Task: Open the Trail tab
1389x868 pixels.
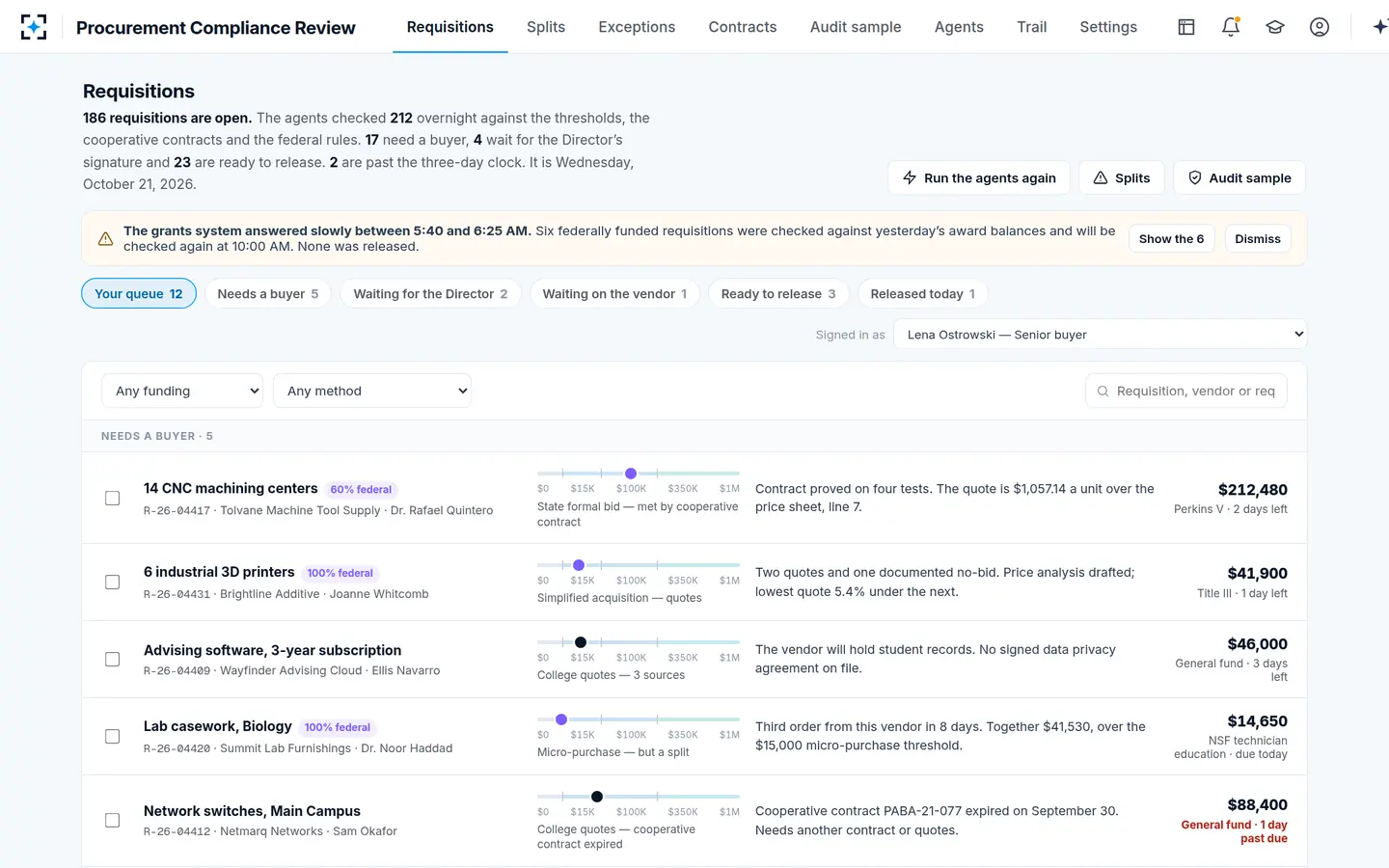Action: coord(1031,27)
